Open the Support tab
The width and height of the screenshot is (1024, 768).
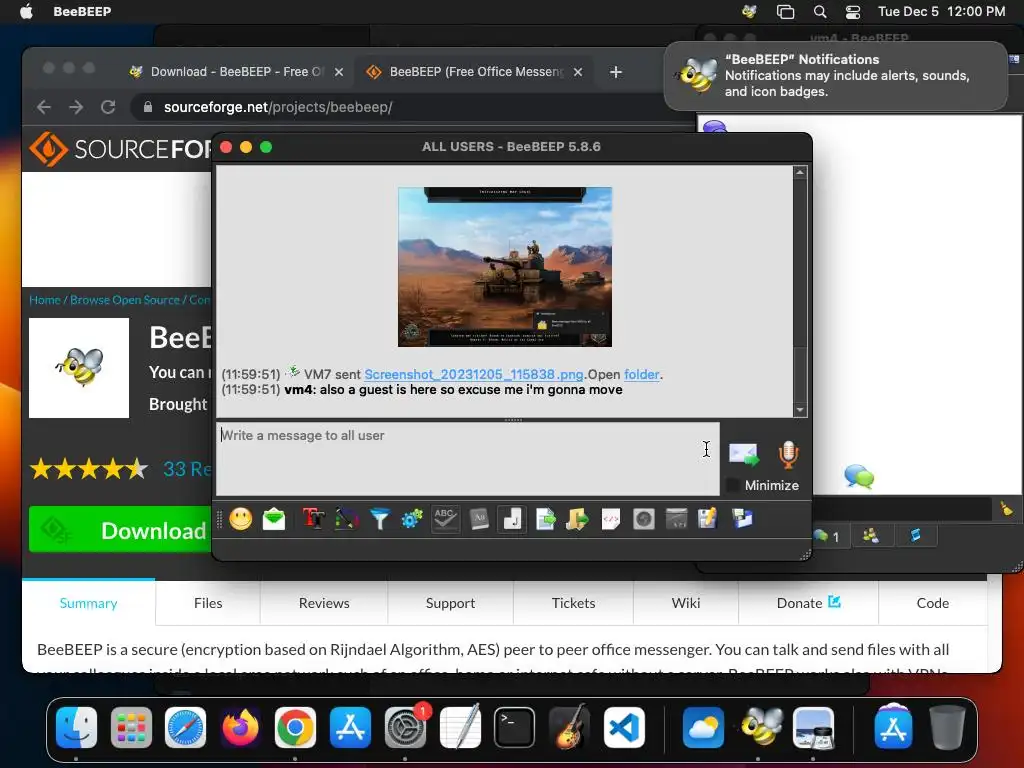[x=451, y=603]
